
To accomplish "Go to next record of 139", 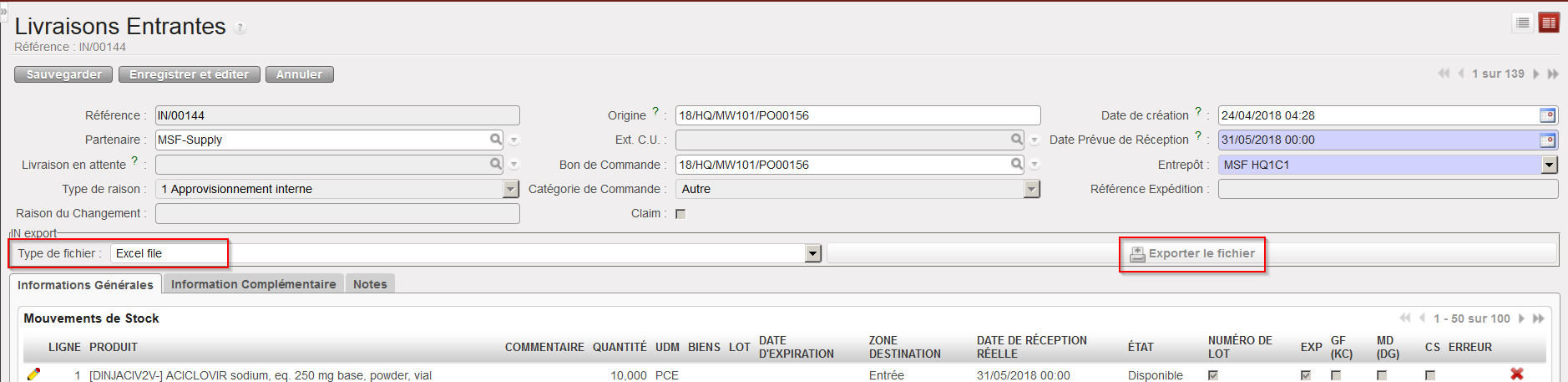I will [x=1535, y=74].
